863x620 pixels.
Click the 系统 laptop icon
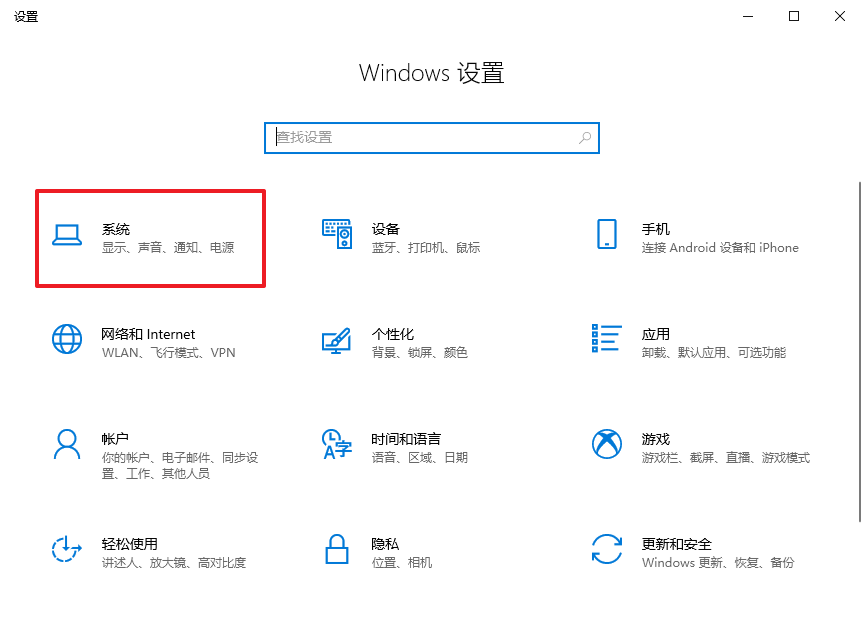(66, 234)
